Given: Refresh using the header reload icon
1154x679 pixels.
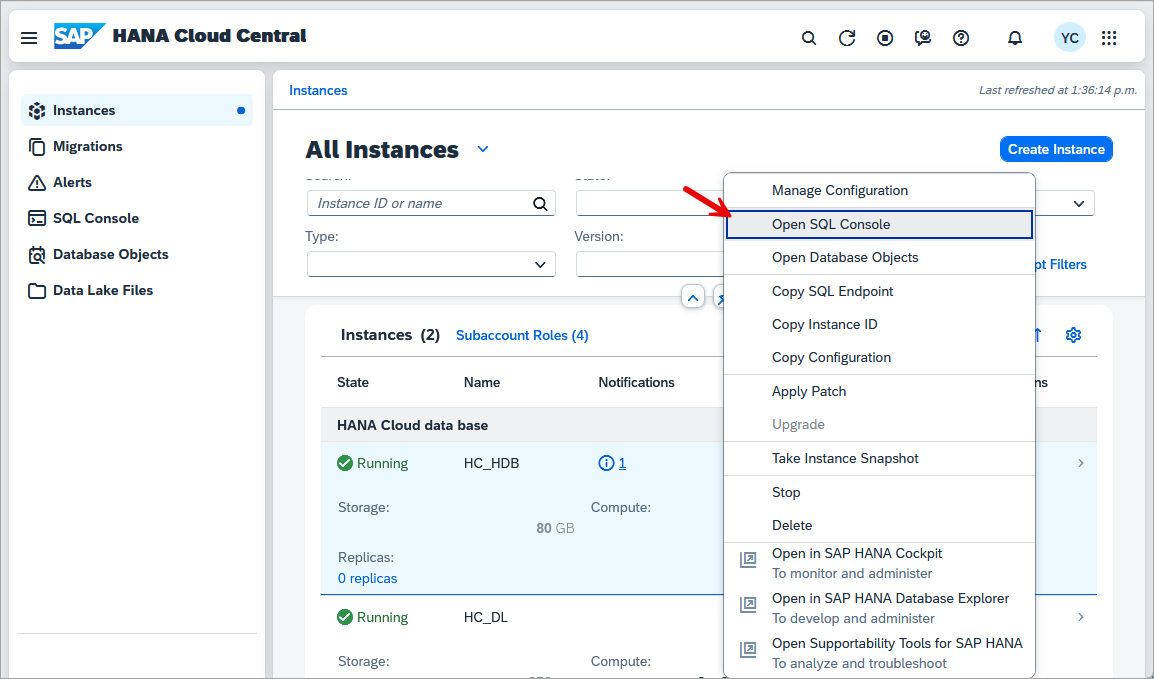Looking at the screenshot, I should click(x=847, y=38).
